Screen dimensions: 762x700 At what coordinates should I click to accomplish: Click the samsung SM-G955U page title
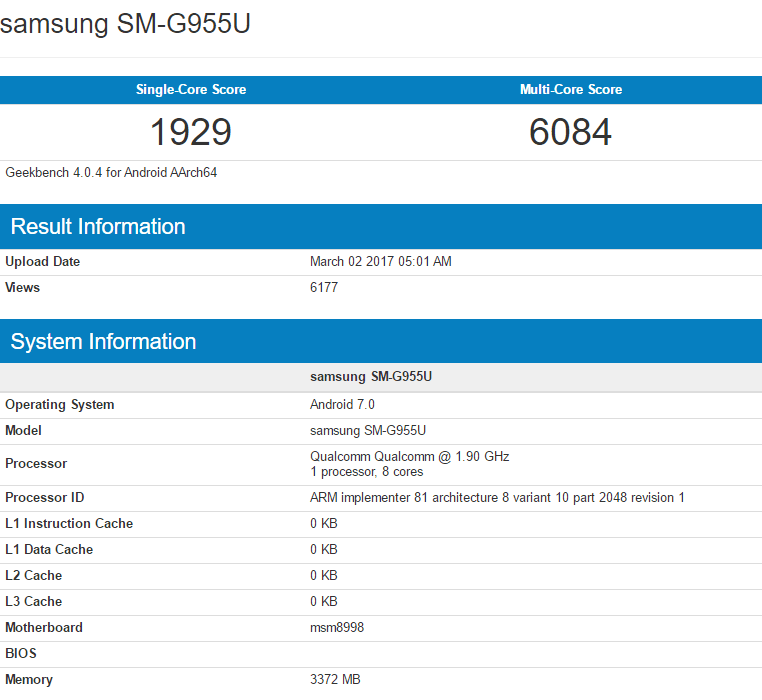(125, 24)
